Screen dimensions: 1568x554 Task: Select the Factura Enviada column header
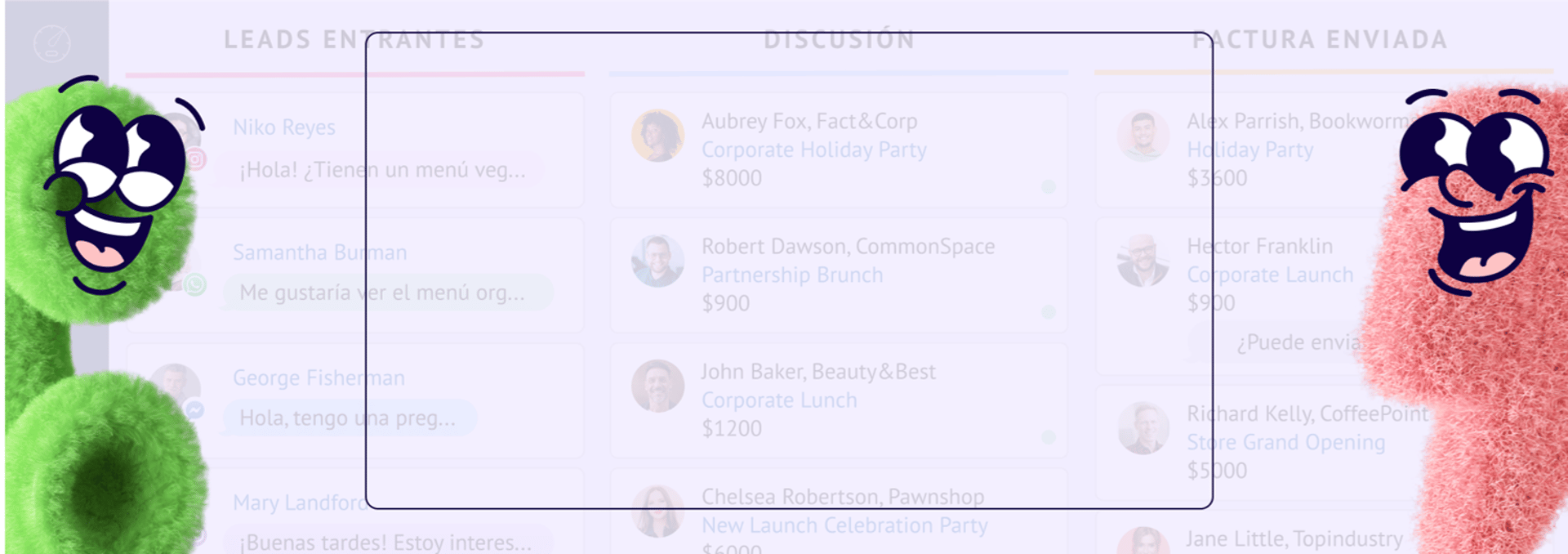coord(1320,39)
